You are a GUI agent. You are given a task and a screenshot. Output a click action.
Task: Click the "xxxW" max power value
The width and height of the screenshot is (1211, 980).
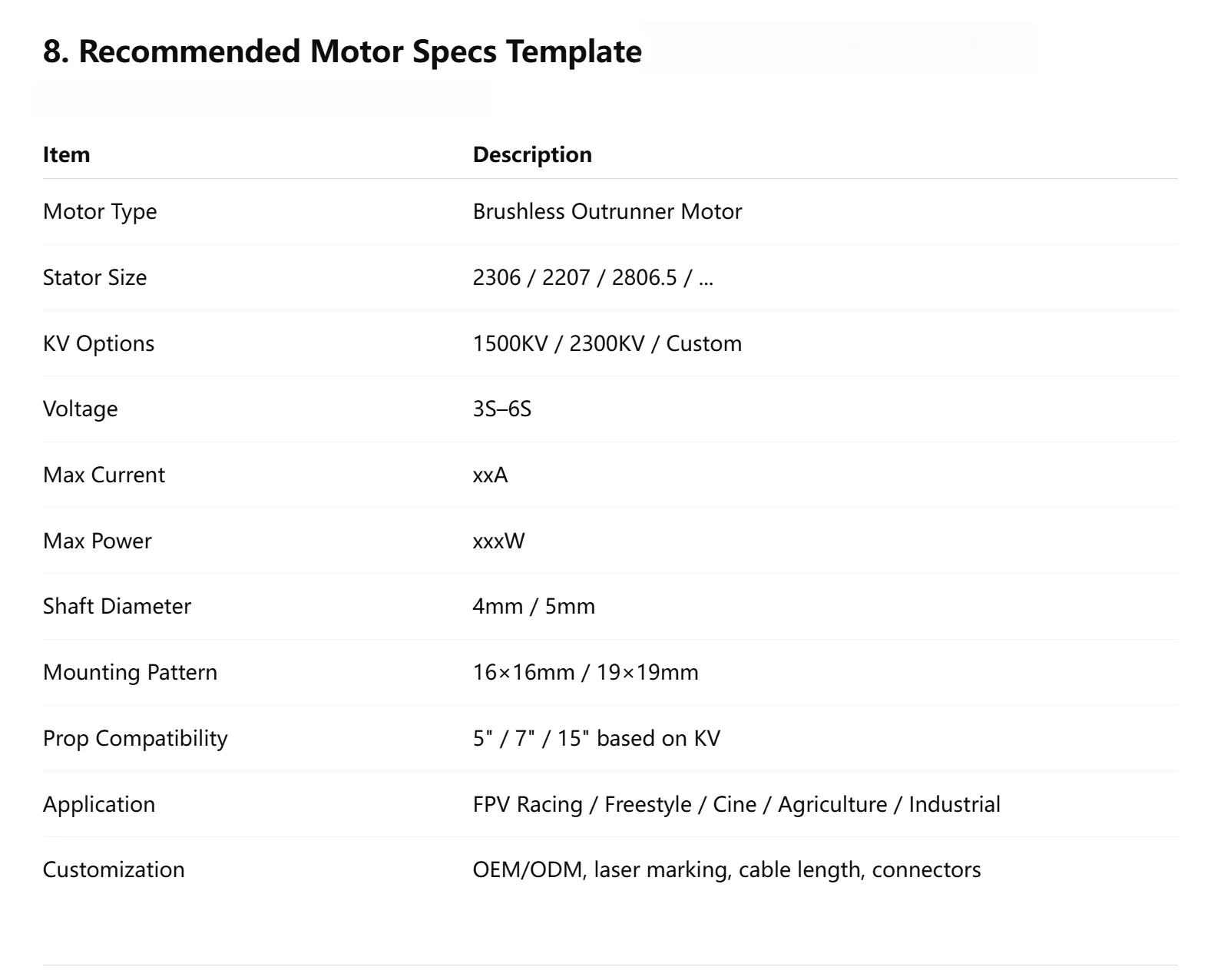click(x=498, y=541)
